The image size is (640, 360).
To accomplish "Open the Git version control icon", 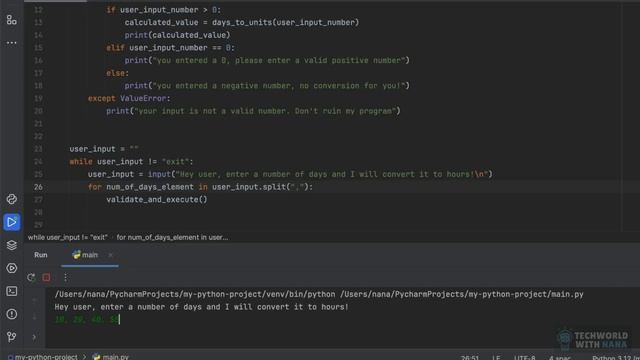I will point(11,337).
